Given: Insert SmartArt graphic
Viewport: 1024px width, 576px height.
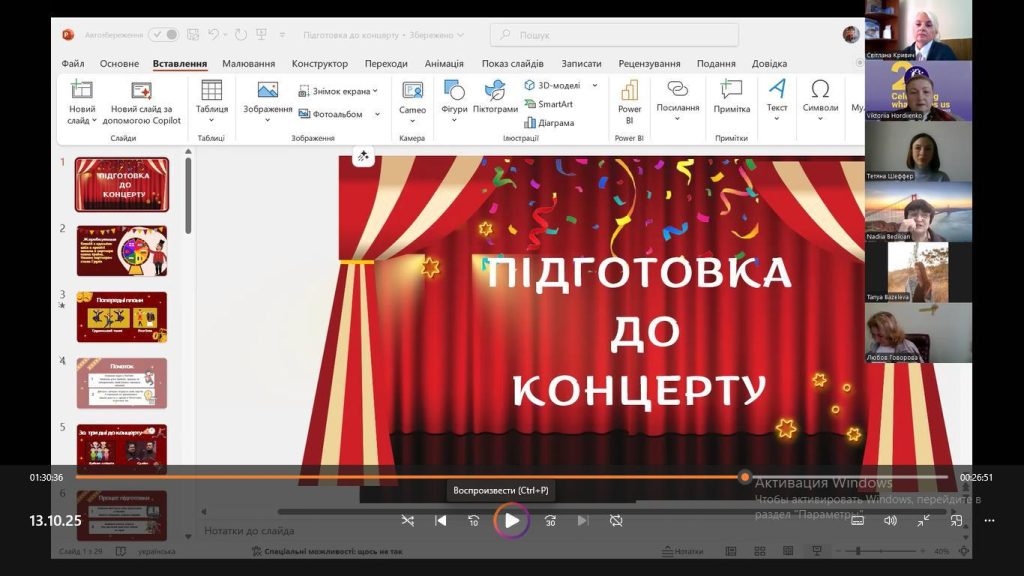Looking at the screenshot, I should tap(549, 104).
